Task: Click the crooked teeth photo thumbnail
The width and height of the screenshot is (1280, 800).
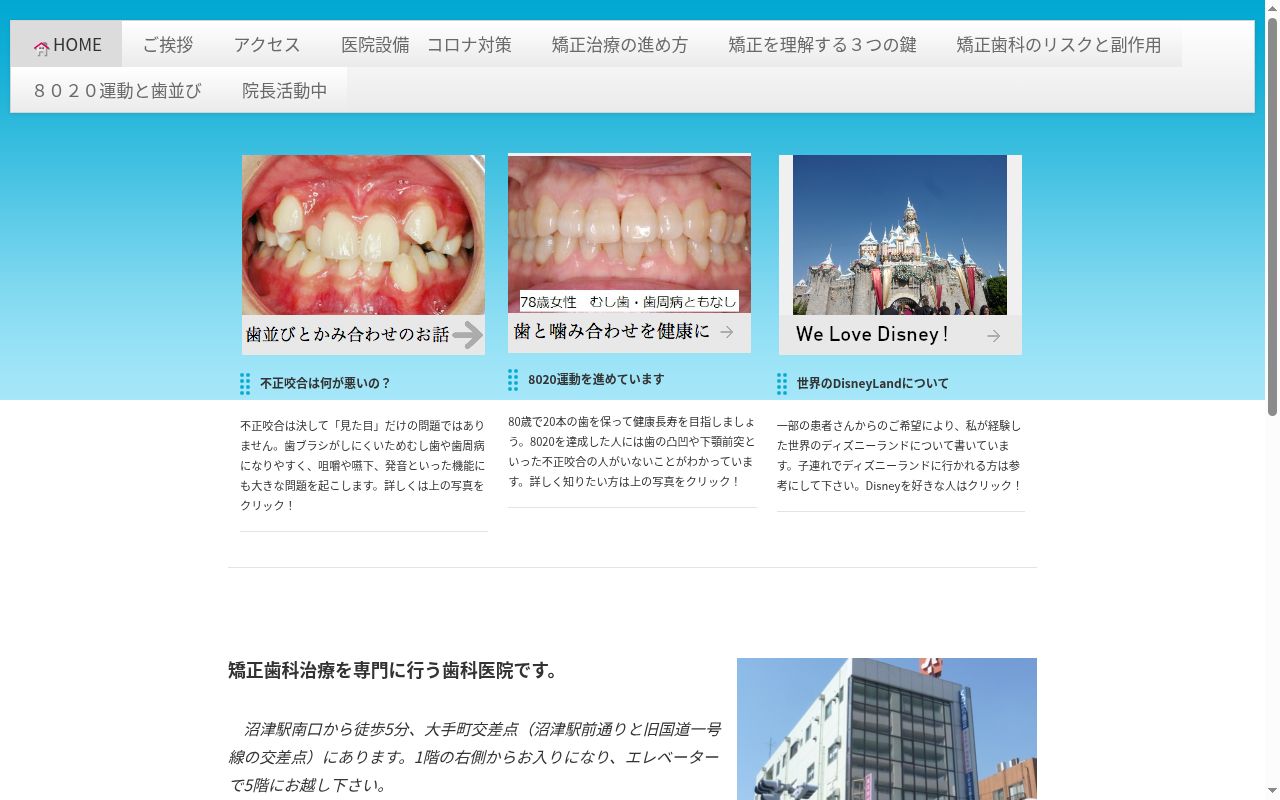Action: pyautogui.click(x=363, y=235)
